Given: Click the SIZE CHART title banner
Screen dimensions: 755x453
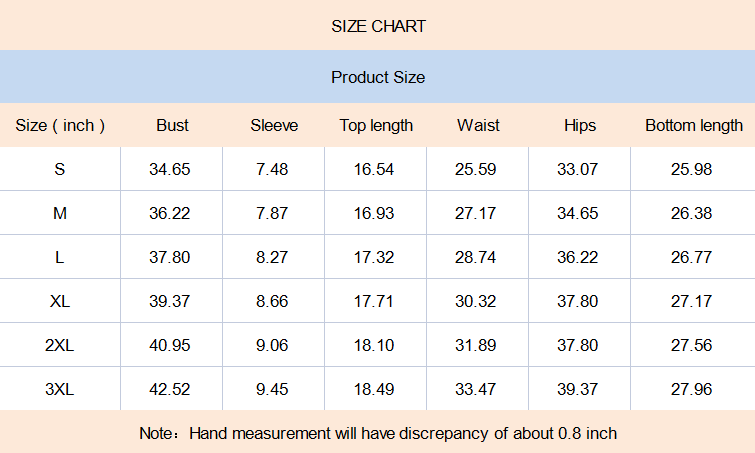Looking at the screenshot, I should coord(378,26).
